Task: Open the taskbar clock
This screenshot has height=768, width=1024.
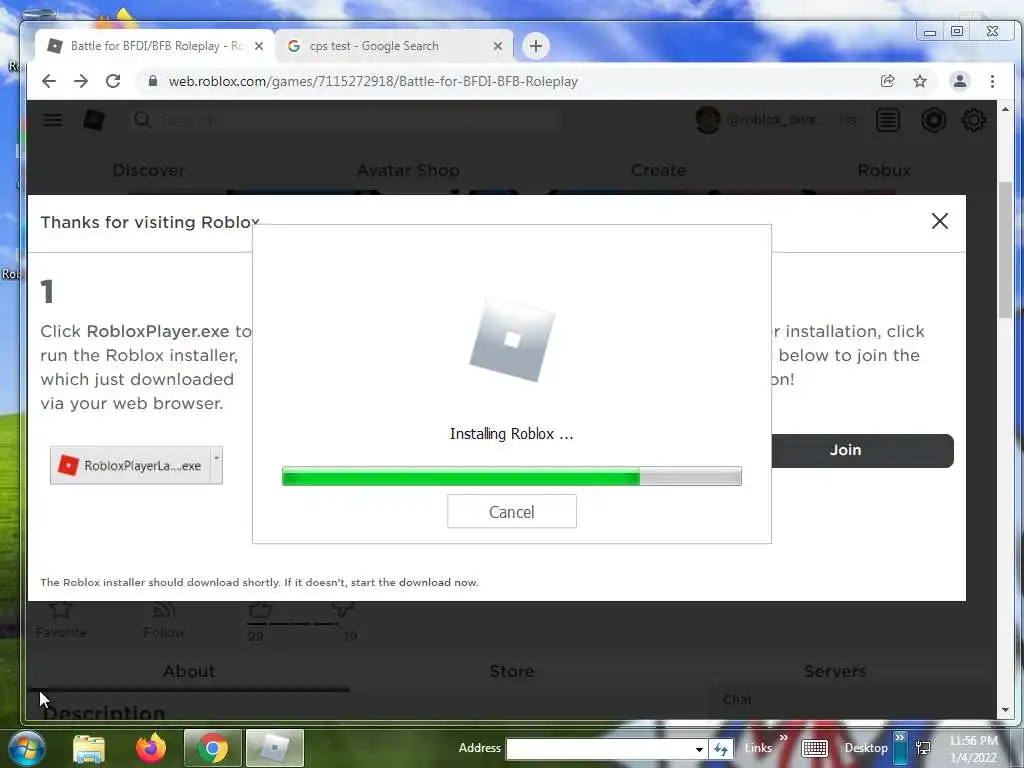Action: tap(973, 749)
